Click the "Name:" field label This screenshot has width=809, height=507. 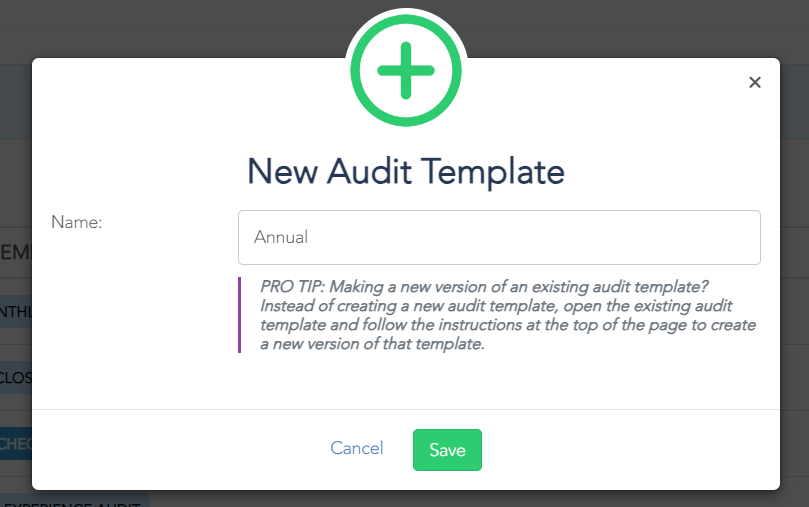[x=76, y=222]
